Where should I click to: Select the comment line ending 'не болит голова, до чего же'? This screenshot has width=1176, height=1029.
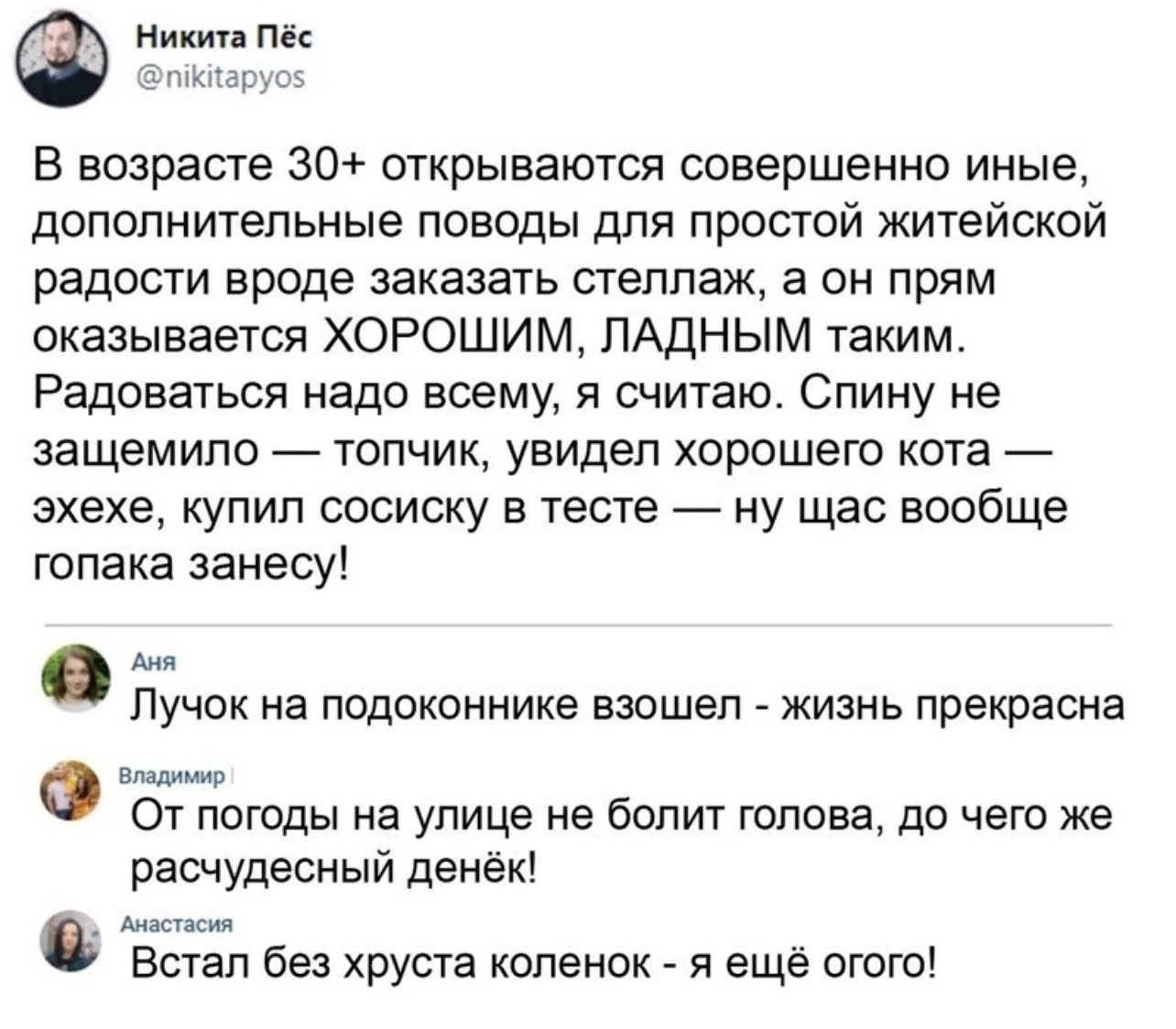622,814
